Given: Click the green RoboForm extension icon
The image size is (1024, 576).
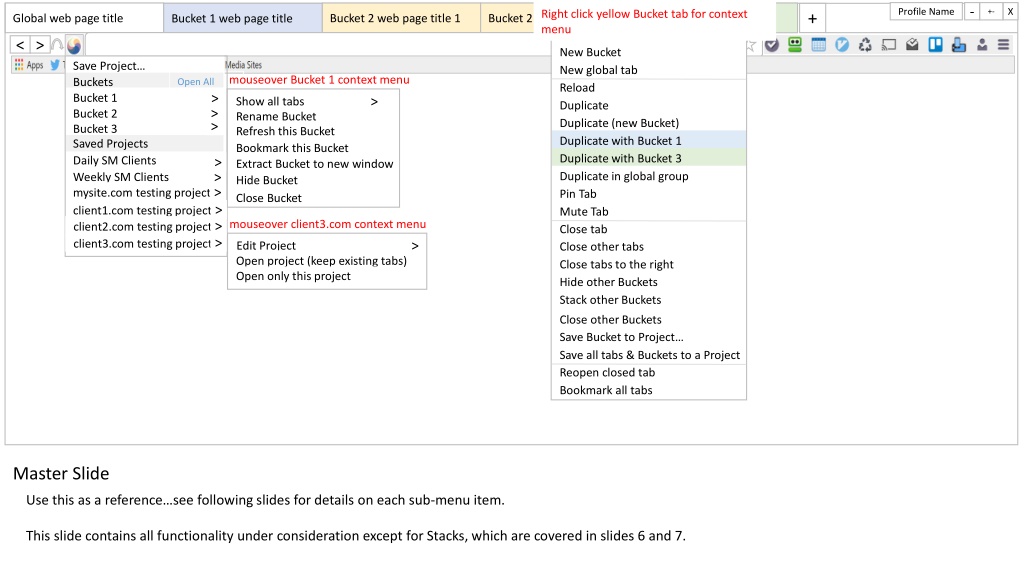Looking at the screenshot, I should pyautogui.click(x=795, y=44).
